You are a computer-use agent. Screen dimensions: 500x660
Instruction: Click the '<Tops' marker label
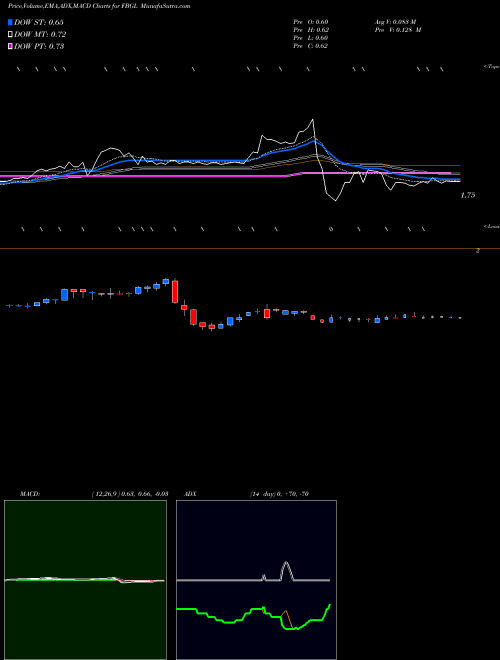[491, 67]
